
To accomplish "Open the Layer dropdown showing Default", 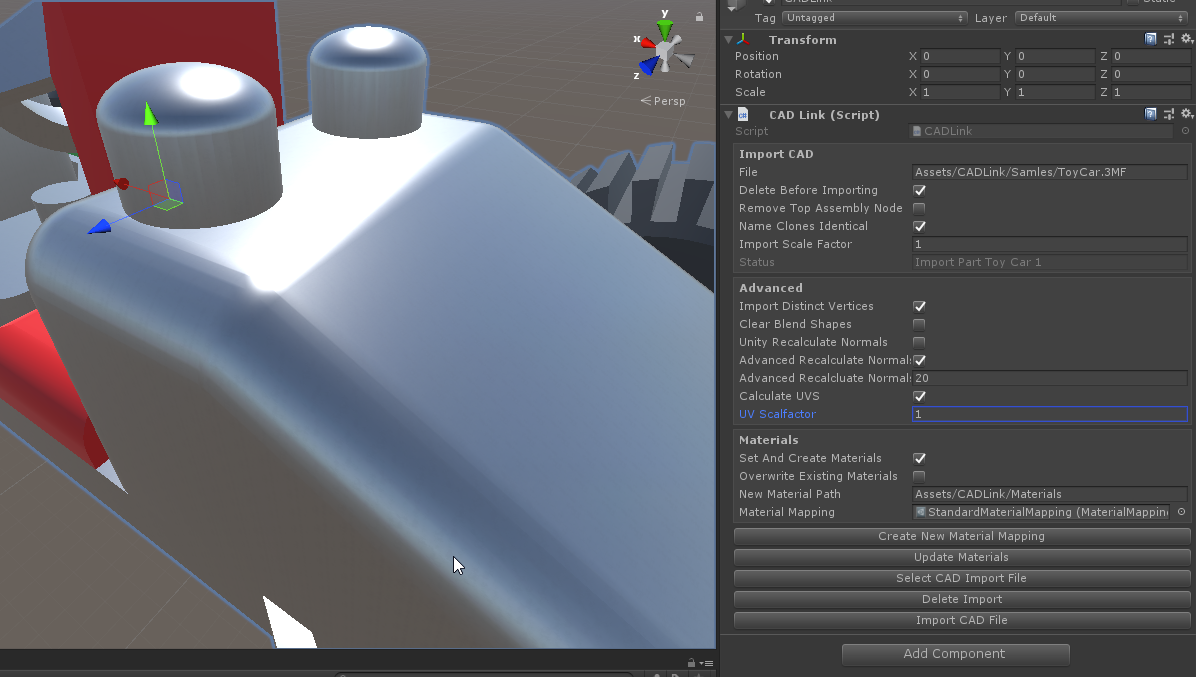I will 1100,18.
